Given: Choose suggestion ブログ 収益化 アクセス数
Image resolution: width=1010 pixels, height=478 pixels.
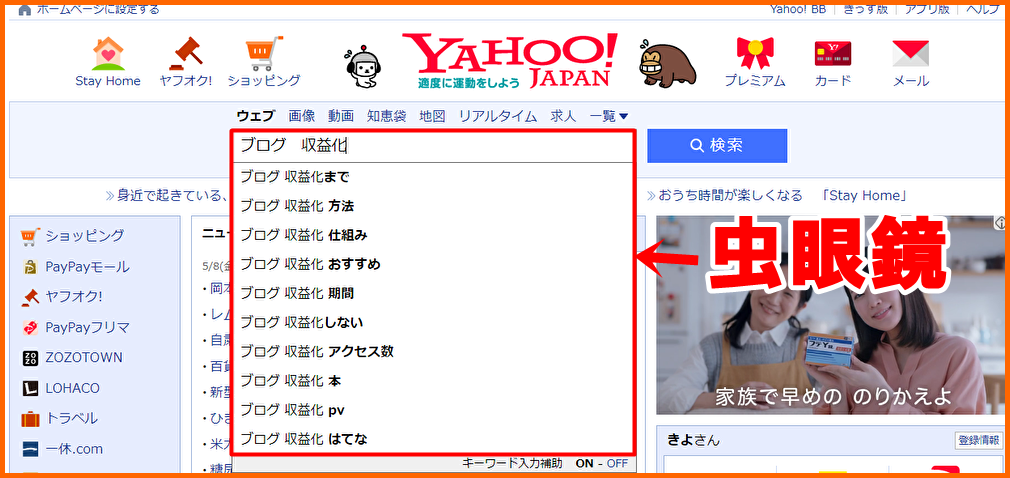Looking at the screenshot, I should [433, 352].
